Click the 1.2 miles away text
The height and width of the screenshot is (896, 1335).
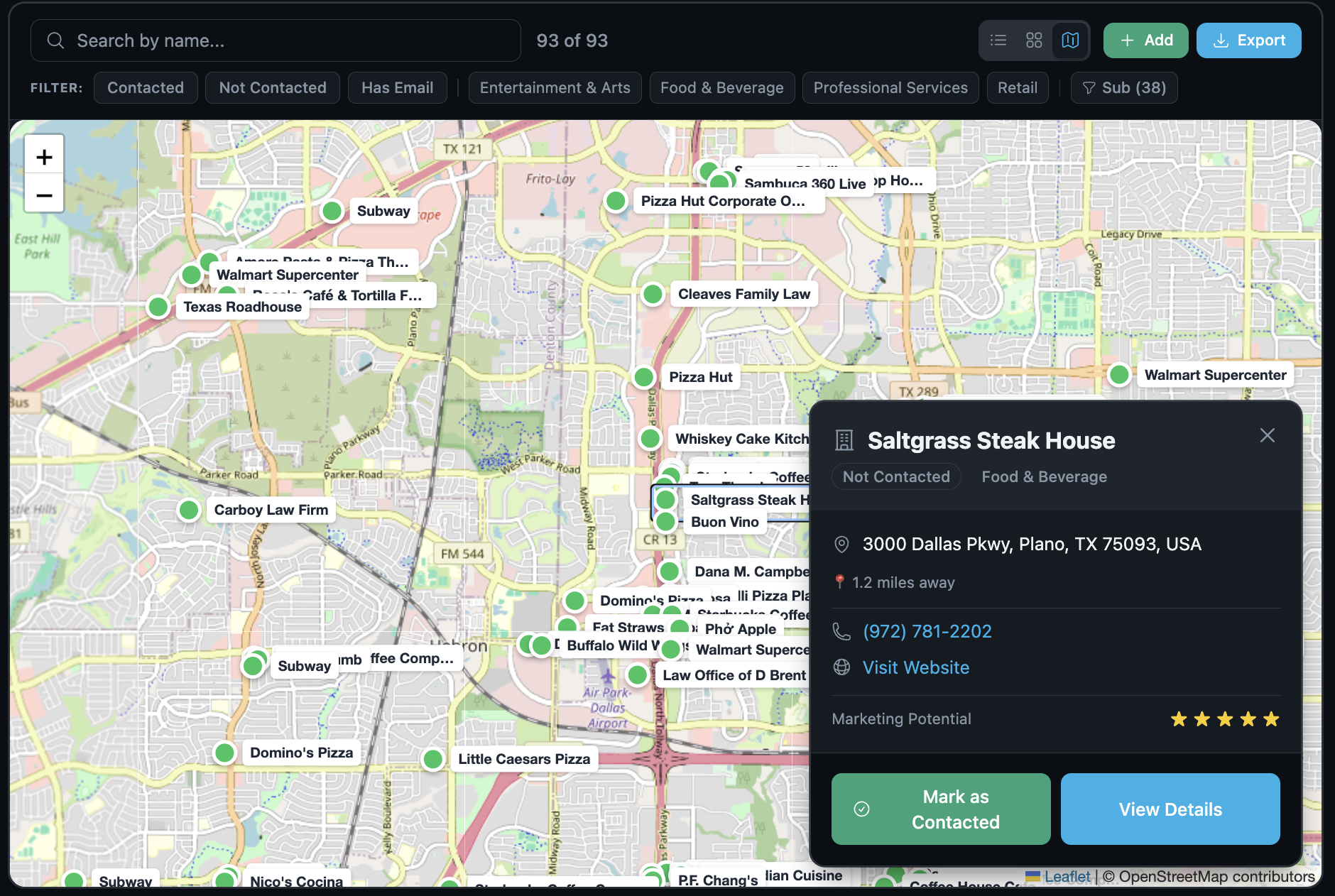coord(903,582)
